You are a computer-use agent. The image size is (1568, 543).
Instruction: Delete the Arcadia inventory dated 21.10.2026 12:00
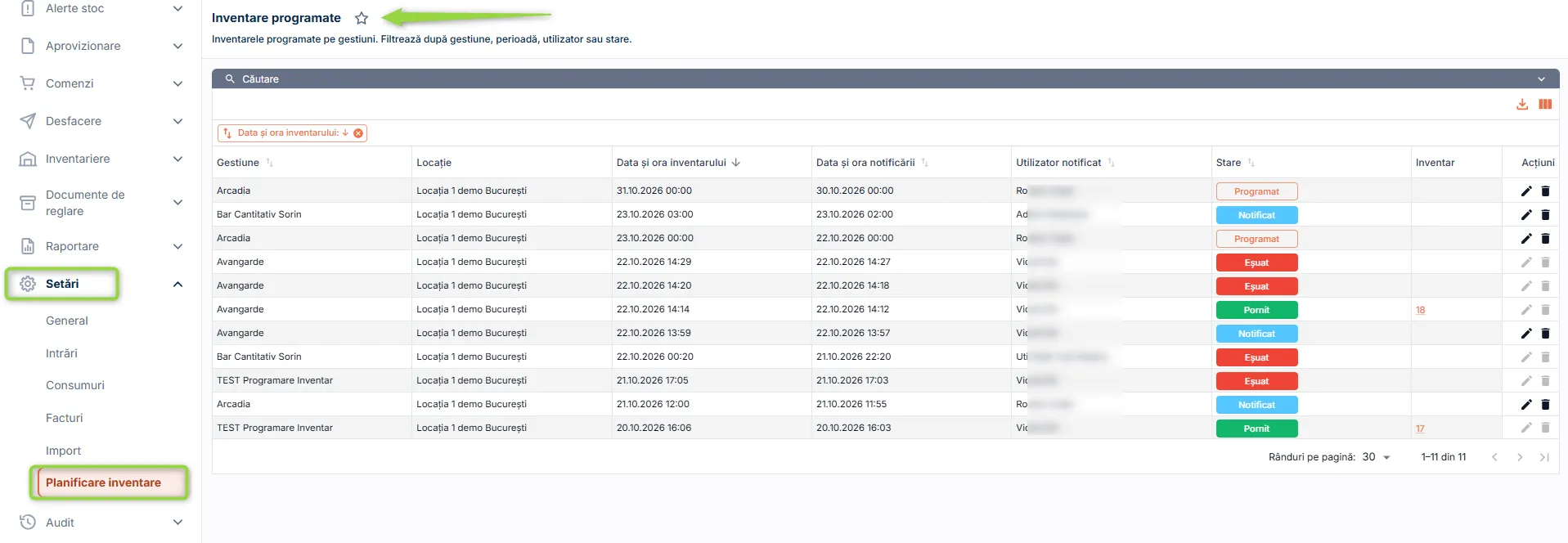1545,405
